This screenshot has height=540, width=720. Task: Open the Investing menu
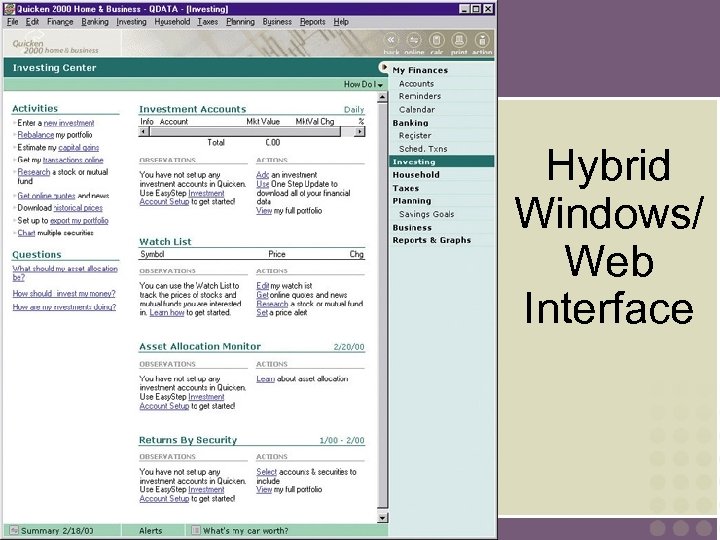[131, 22]
